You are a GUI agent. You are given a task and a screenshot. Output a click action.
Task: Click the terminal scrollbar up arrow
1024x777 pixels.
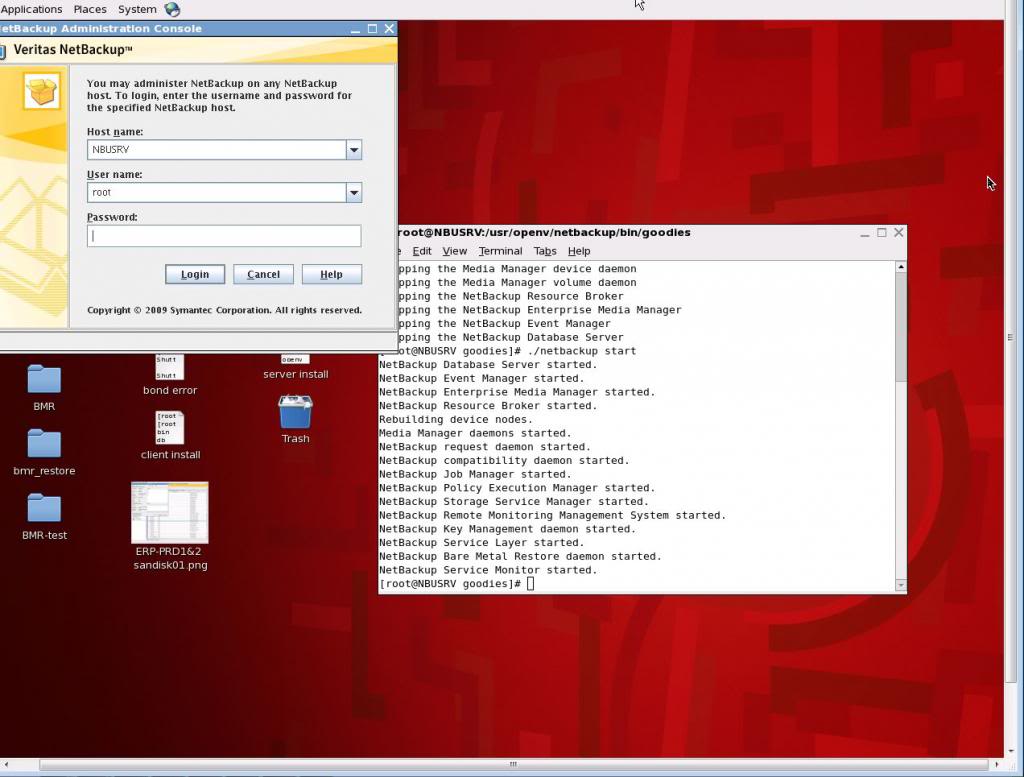(901, 267)
